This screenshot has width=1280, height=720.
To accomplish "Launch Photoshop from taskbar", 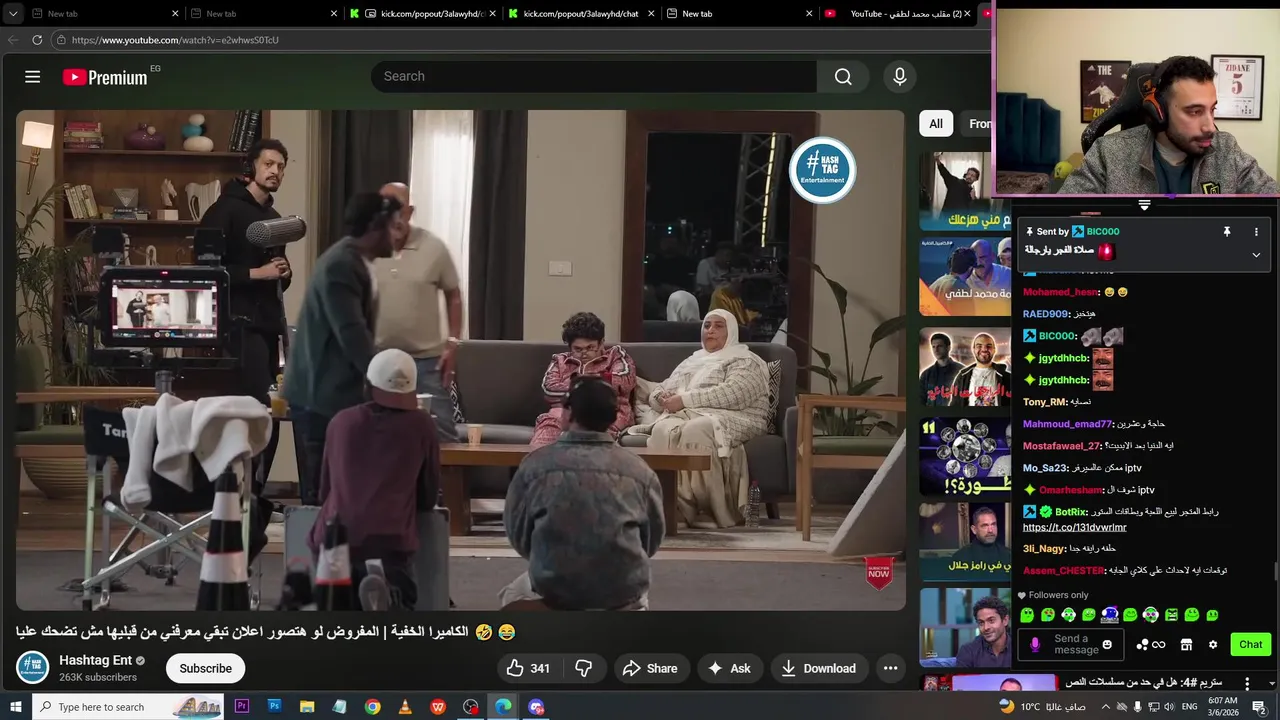I will pyautogui.click(x=274, y=707).
